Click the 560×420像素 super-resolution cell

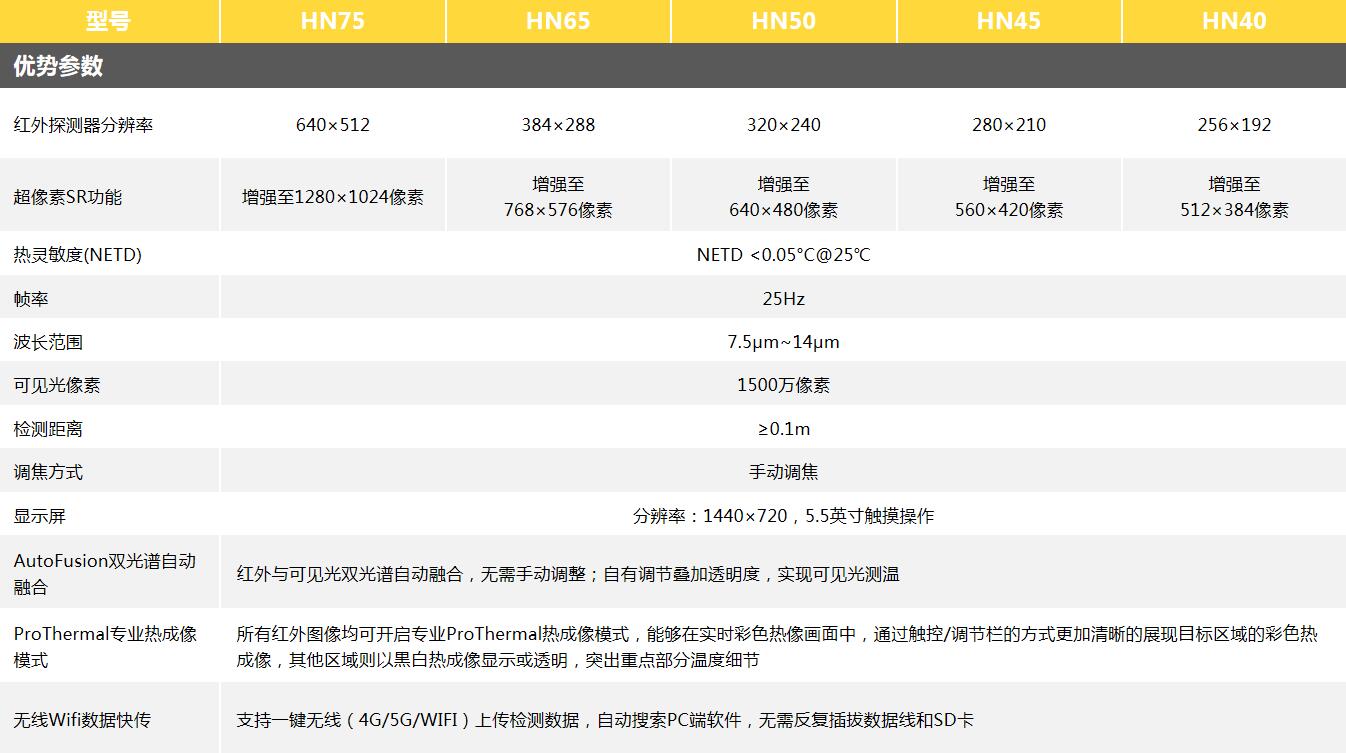point(1008,197)
